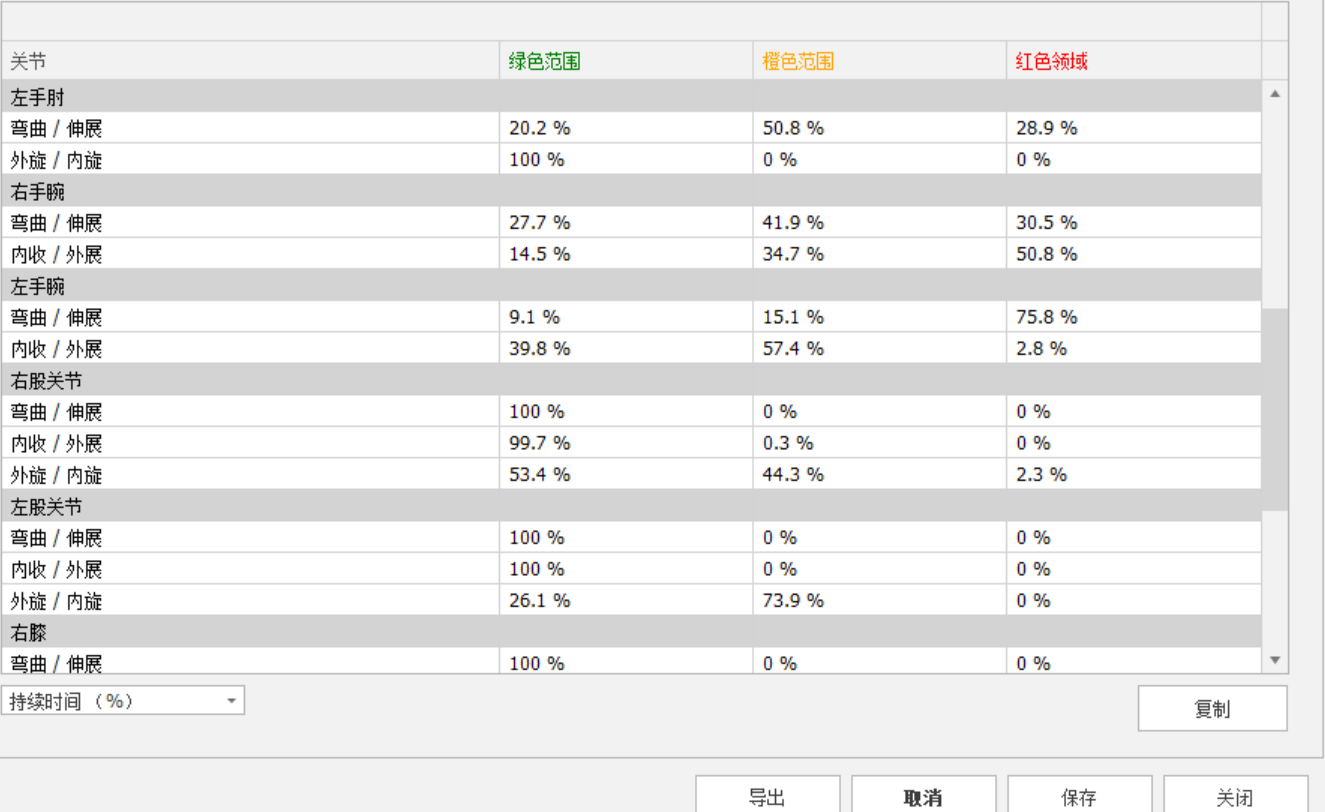1325x812 pixels.
Task: Click the scrollbar down arrow
Action: (1274, 660)
